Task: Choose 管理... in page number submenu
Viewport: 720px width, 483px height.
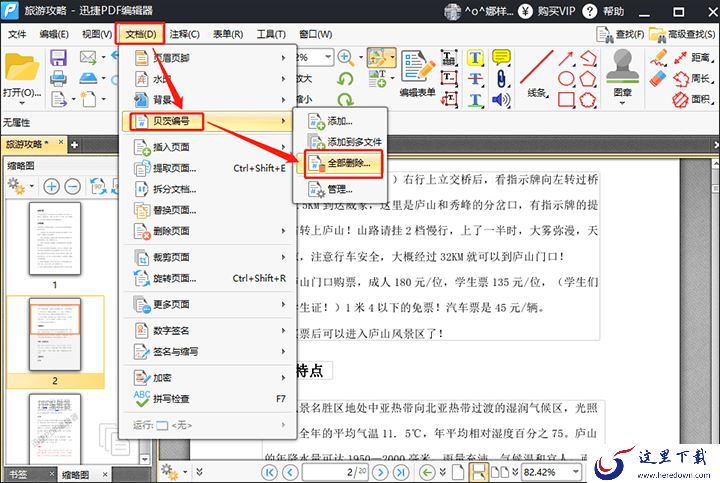Action: click(x=340, y=189)
